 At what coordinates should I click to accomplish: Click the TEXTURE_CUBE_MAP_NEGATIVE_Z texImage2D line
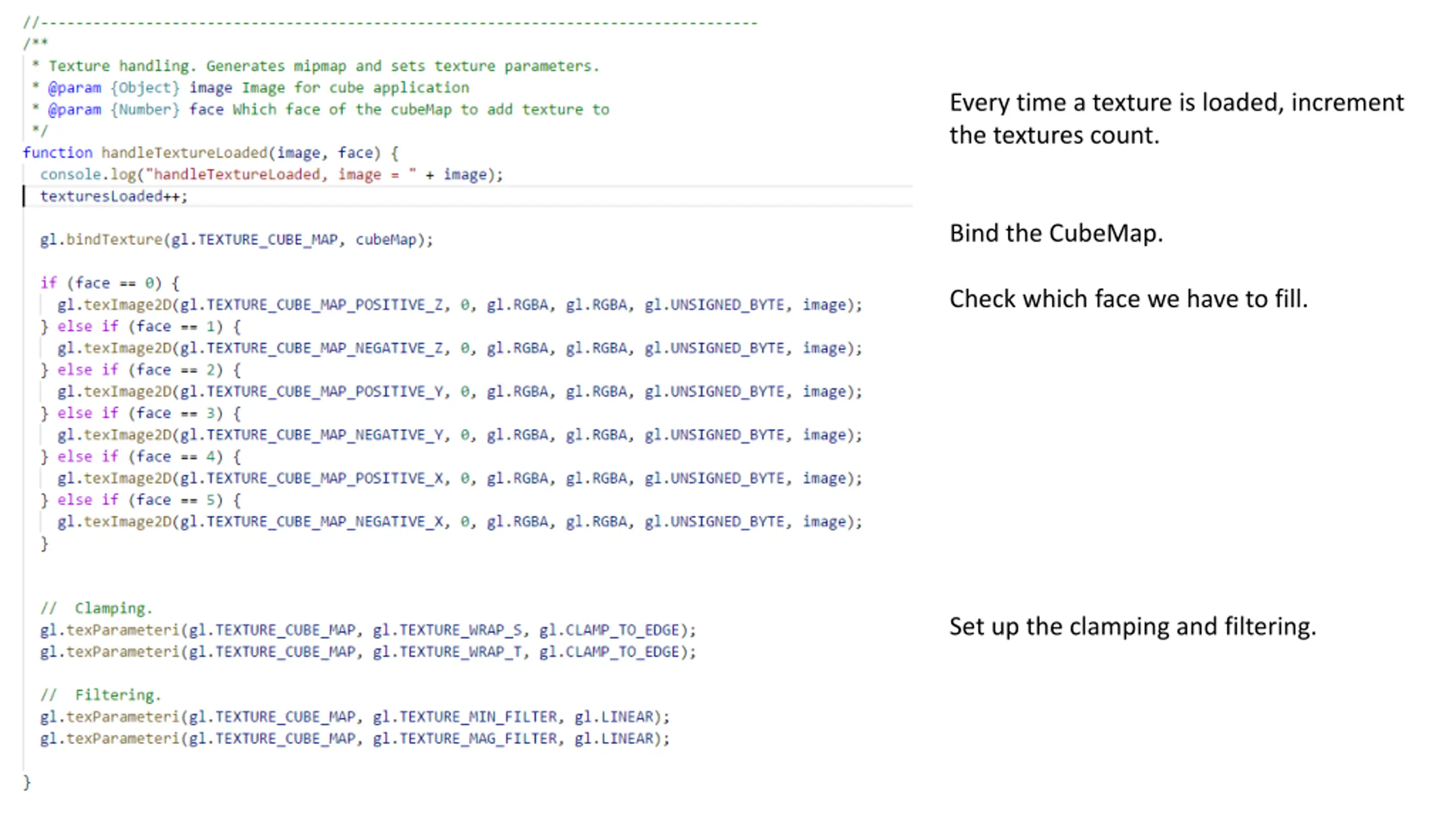460,348
